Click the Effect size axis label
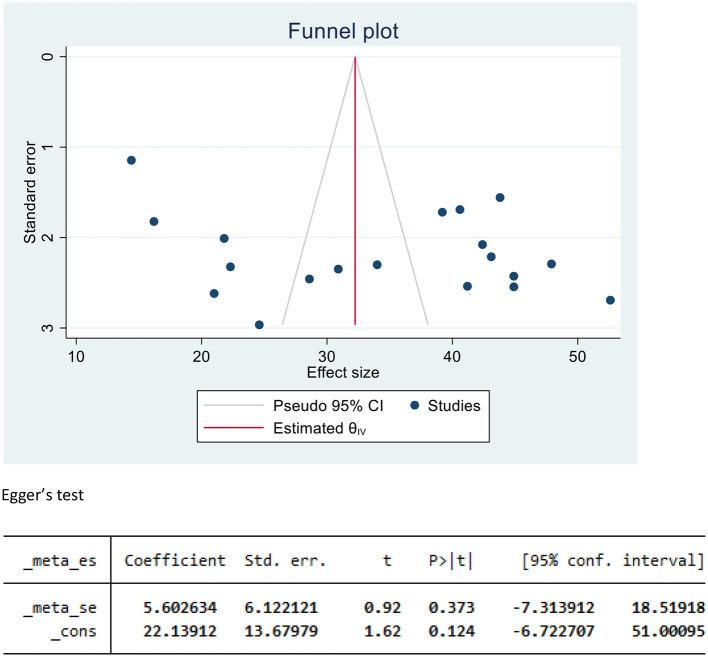 (342, 373)
